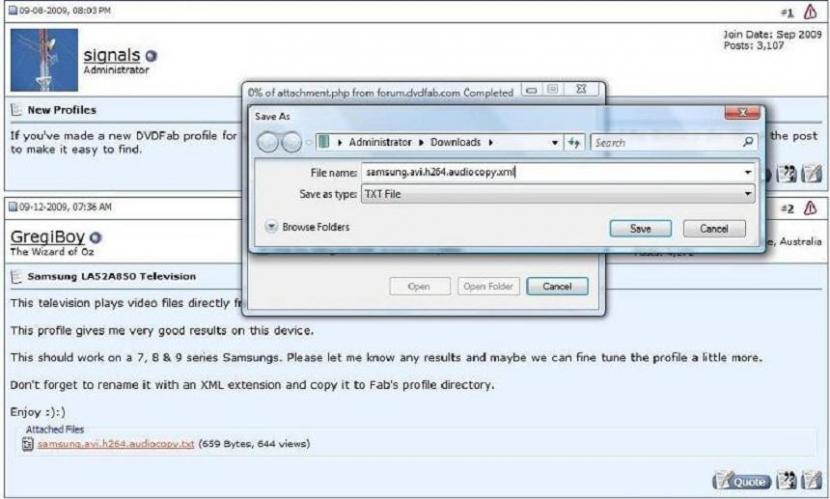Viewport: 830px width, 499px height.
Task: Click the Back navigation button
Action: pyautogui.click(x=267, y=142)
